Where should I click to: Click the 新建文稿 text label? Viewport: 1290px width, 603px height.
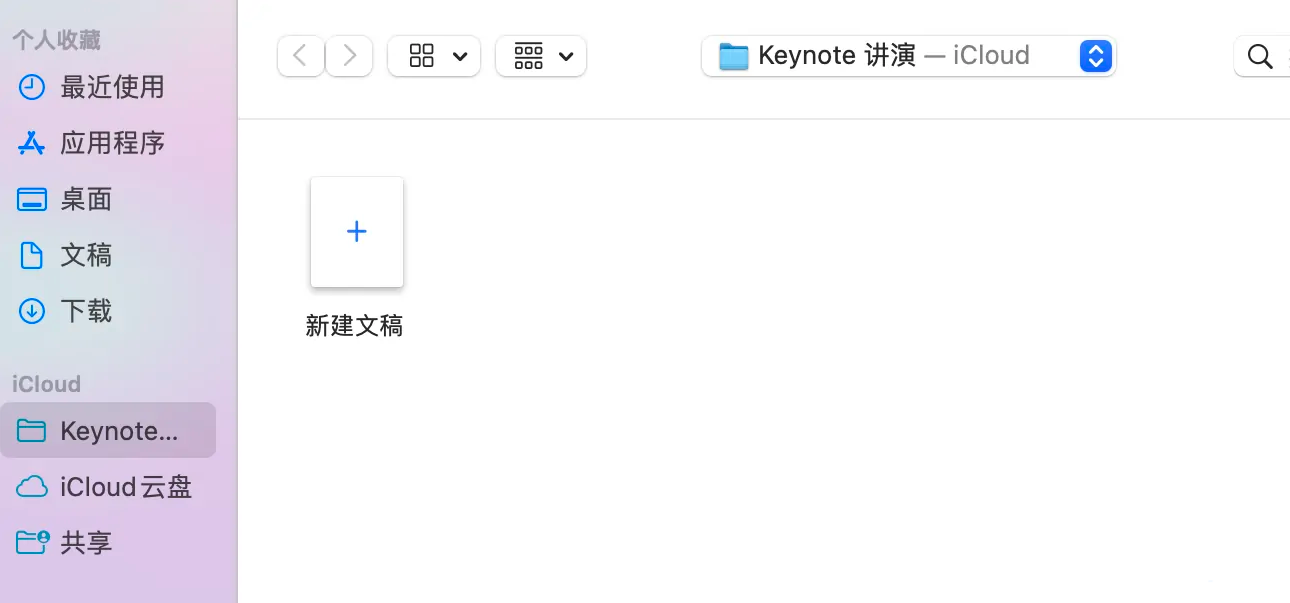coord(354,326)
